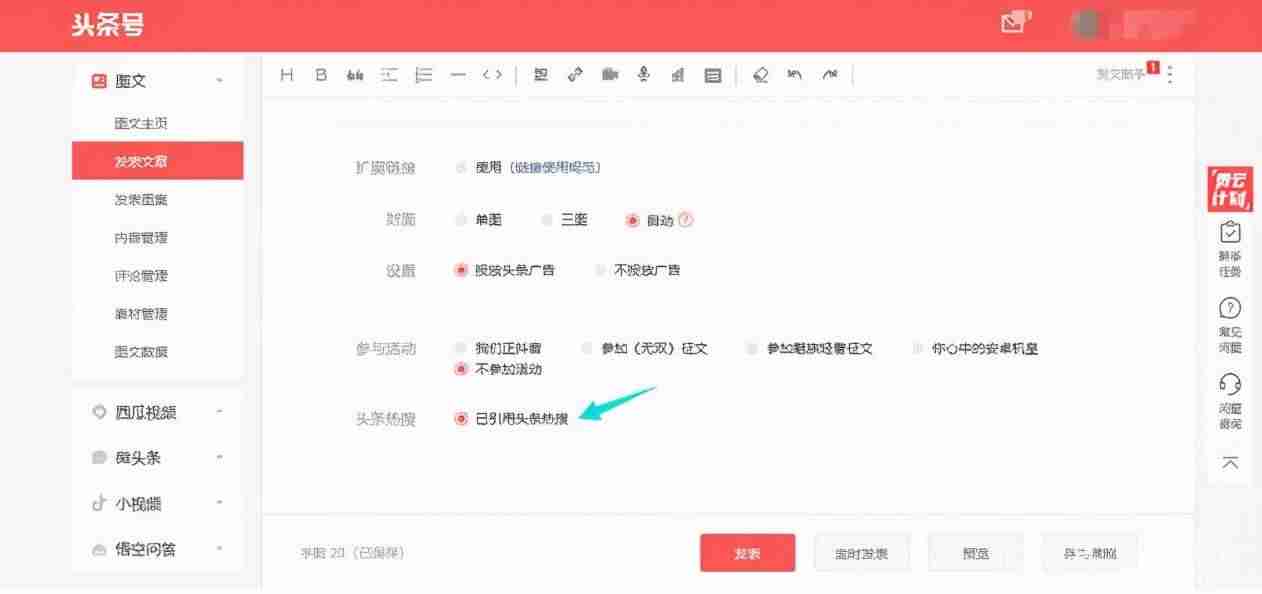Select 参加魅族 征文 activity option
This screenshot has height=594, width=1262.
pos(752,349)
